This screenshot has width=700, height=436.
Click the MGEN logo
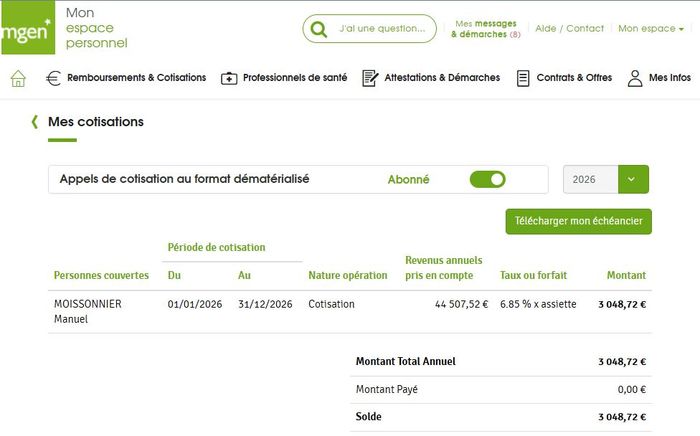pyautogui.click(x=27, y=27)
